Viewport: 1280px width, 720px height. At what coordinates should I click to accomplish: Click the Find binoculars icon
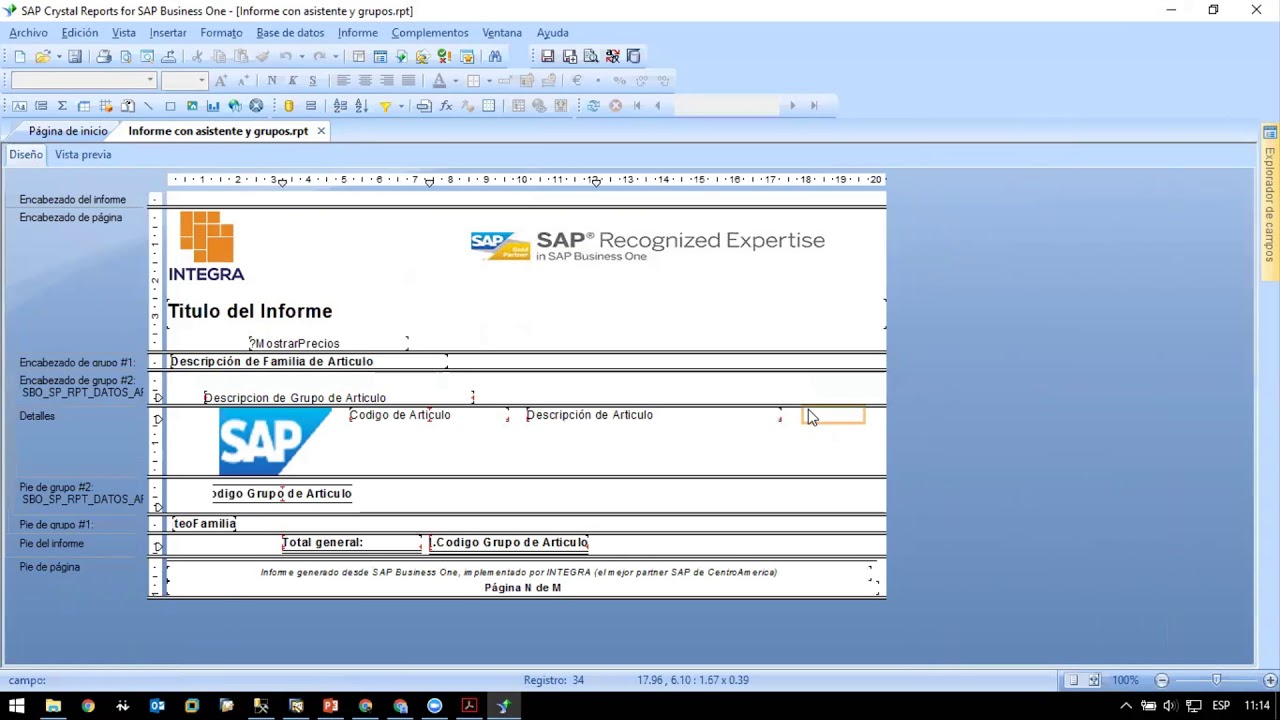495,56
